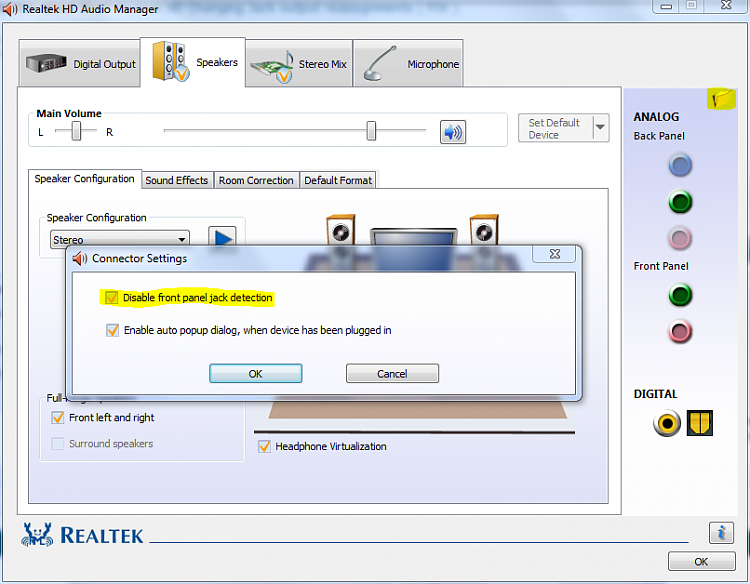Click the pink back panel jack
Screen dimensions: 750x584
(680, 238)
